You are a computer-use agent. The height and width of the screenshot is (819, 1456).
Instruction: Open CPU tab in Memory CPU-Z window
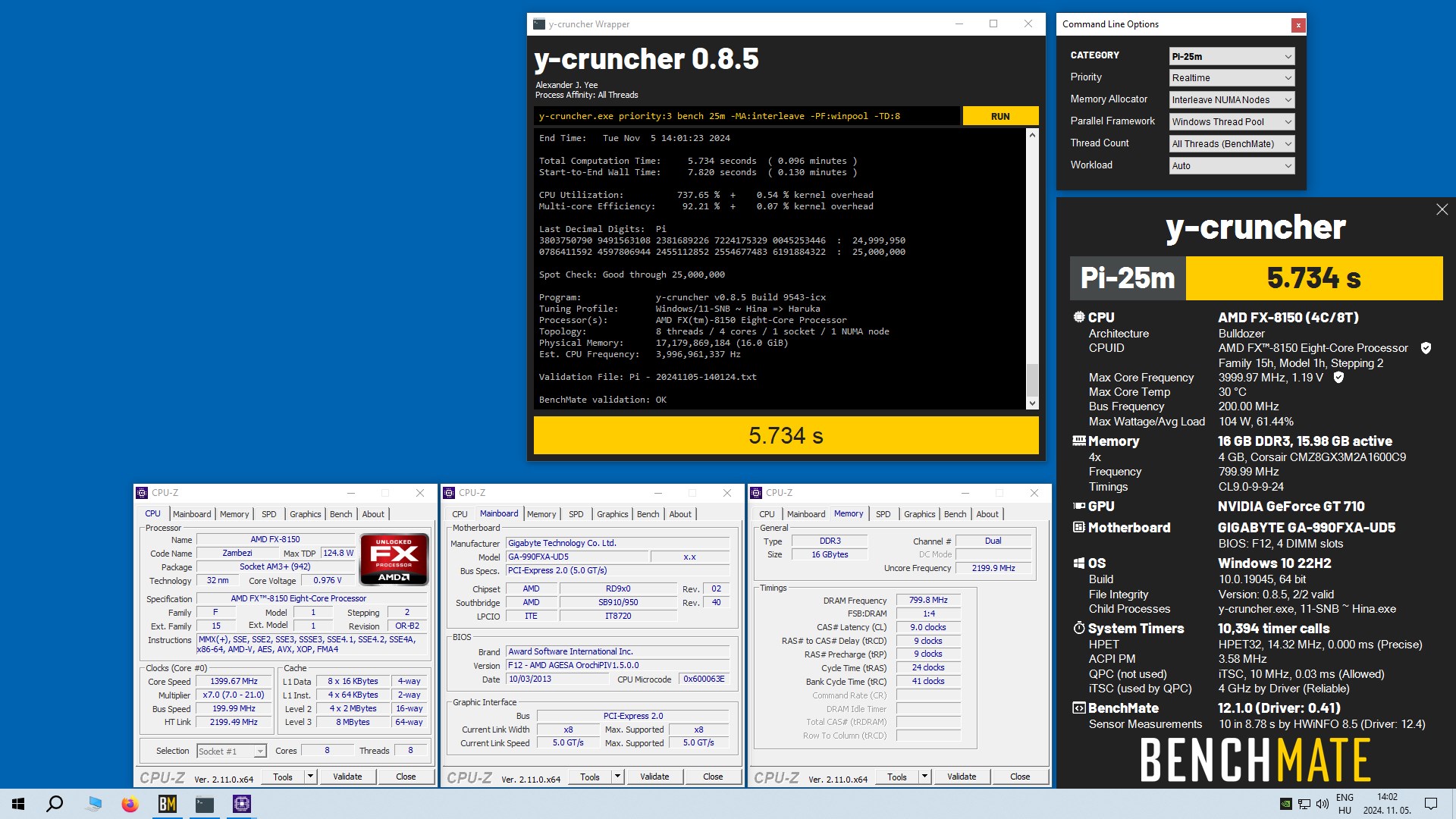click(767, 514)
